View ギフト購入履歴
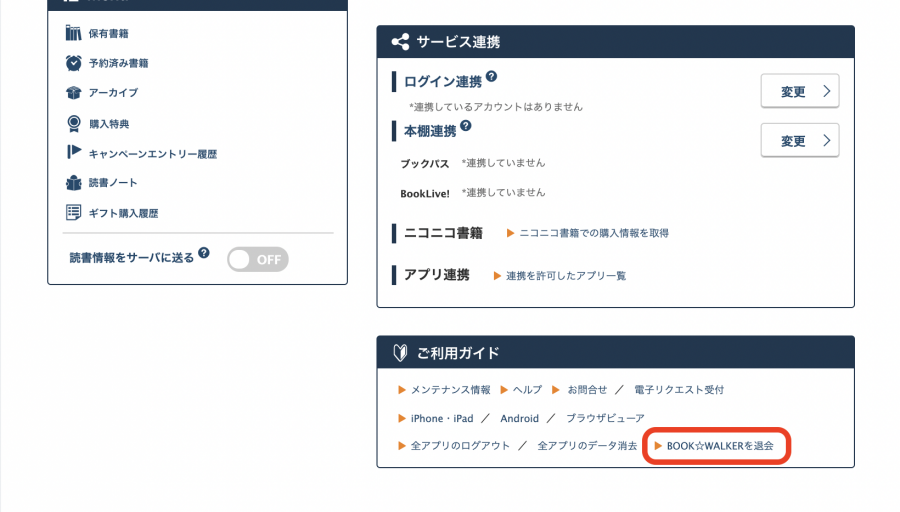The height and width of the screenshot is (512, 900). click(123, 213)
